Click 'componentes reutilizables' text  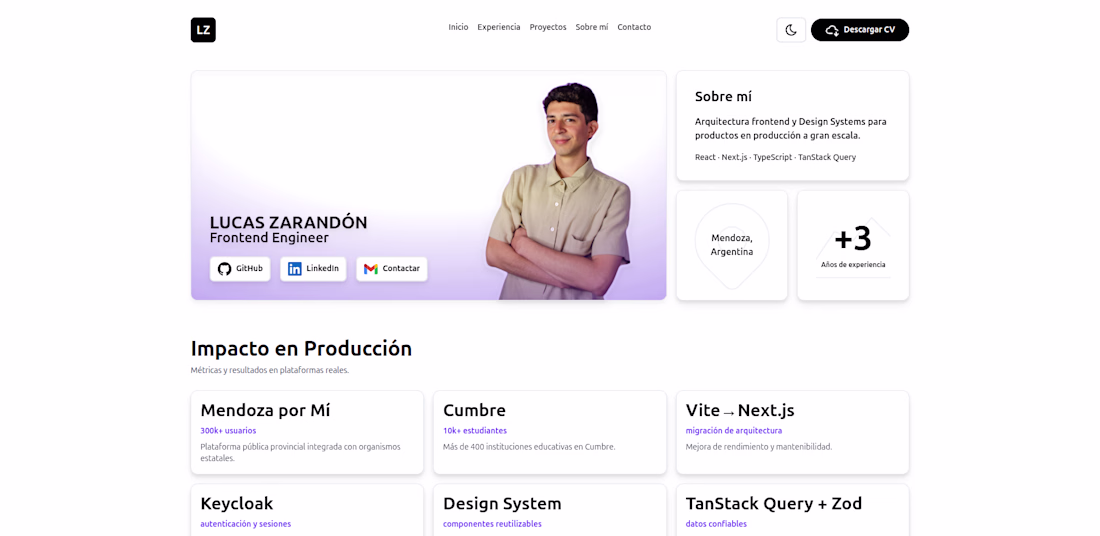[x=492, y=524]
